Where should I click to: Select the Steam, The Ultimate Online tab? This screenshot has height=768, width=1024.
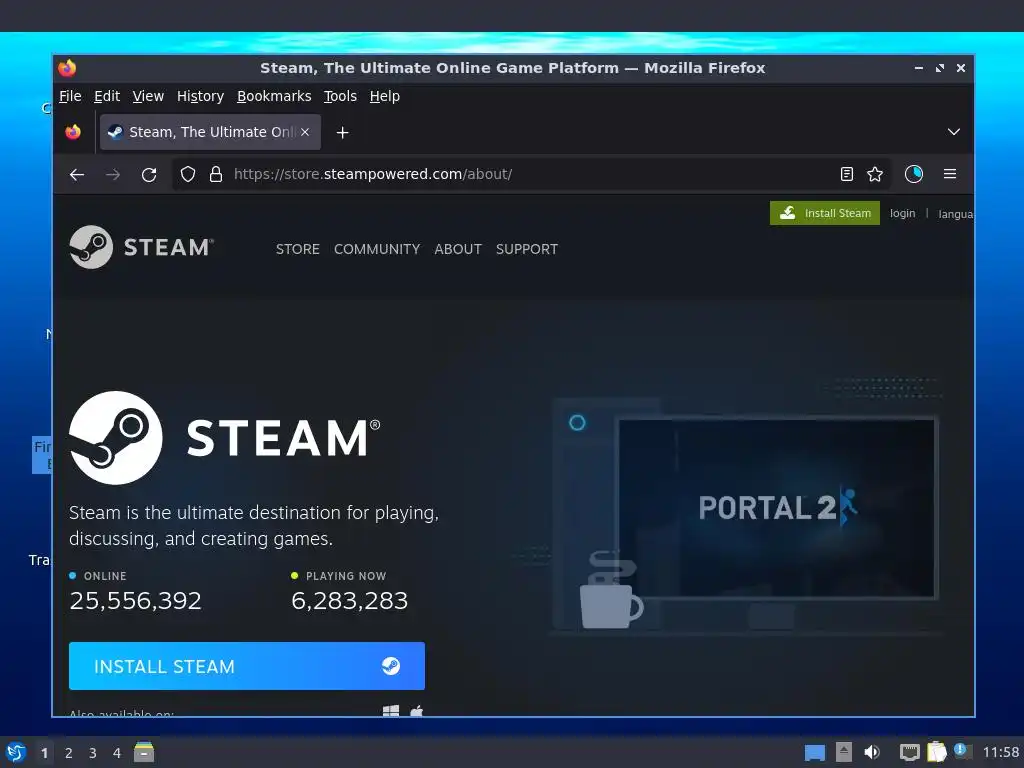tap(210, 132)
